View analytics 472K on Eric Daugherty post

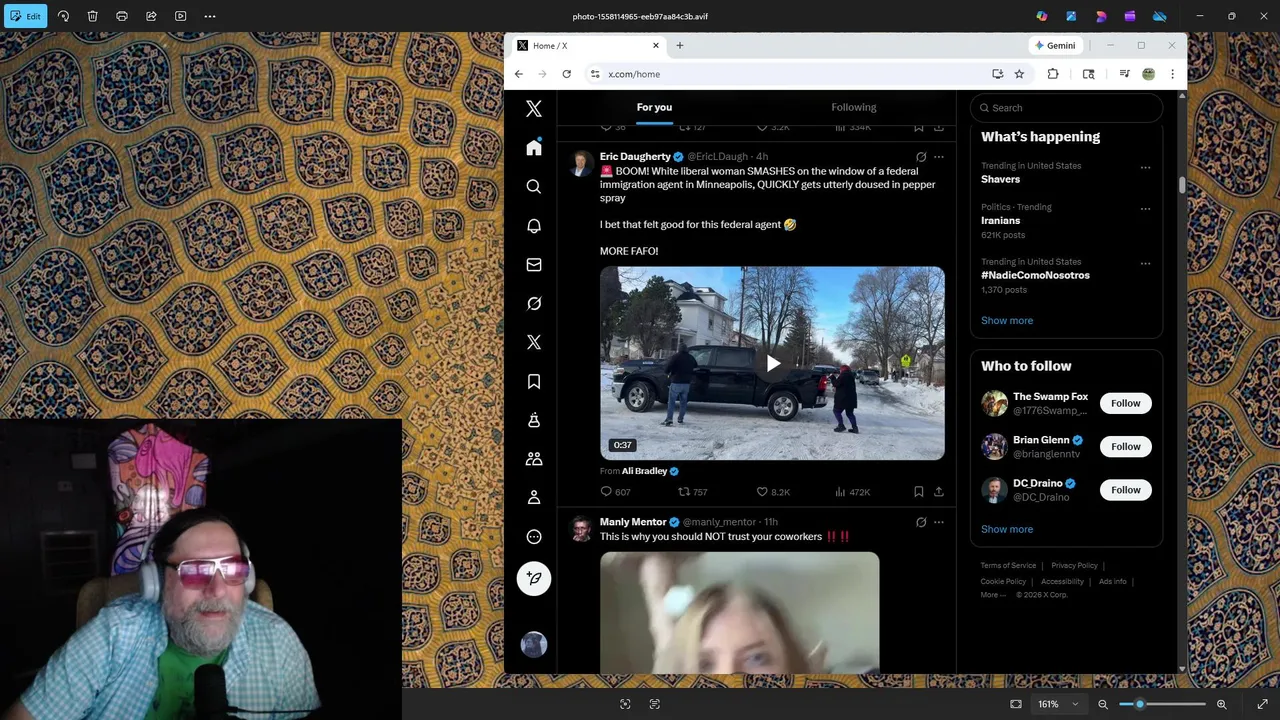point(852,492)
